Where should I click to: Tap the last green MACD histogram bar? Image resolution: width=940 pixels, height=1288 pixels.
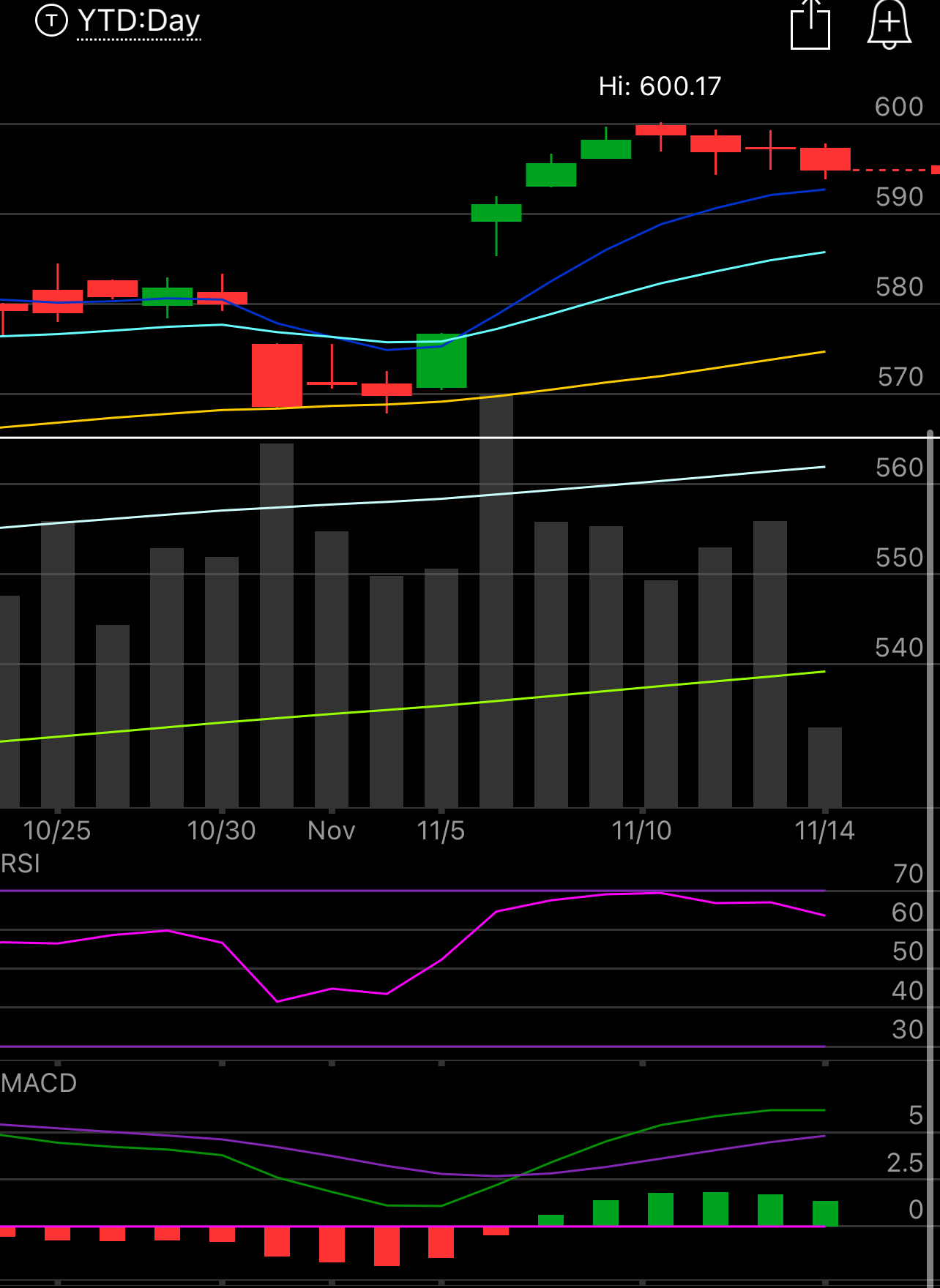pyautogui.click(x=825, y=1213)
